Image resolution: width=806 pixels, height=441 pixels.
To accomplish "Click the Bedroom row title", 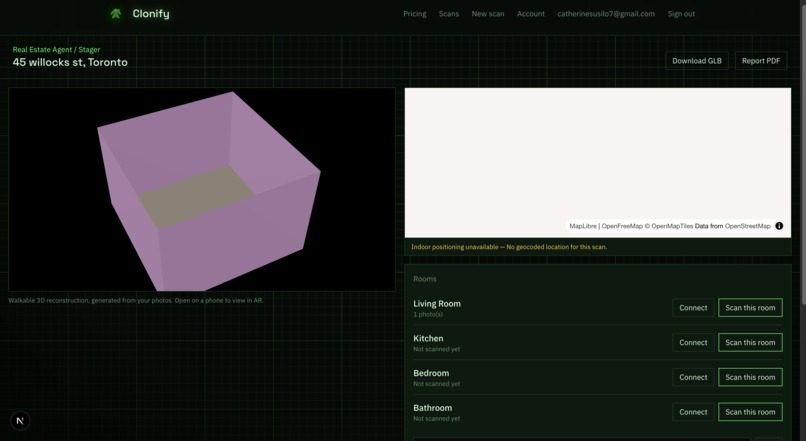I will pos(431,373).
